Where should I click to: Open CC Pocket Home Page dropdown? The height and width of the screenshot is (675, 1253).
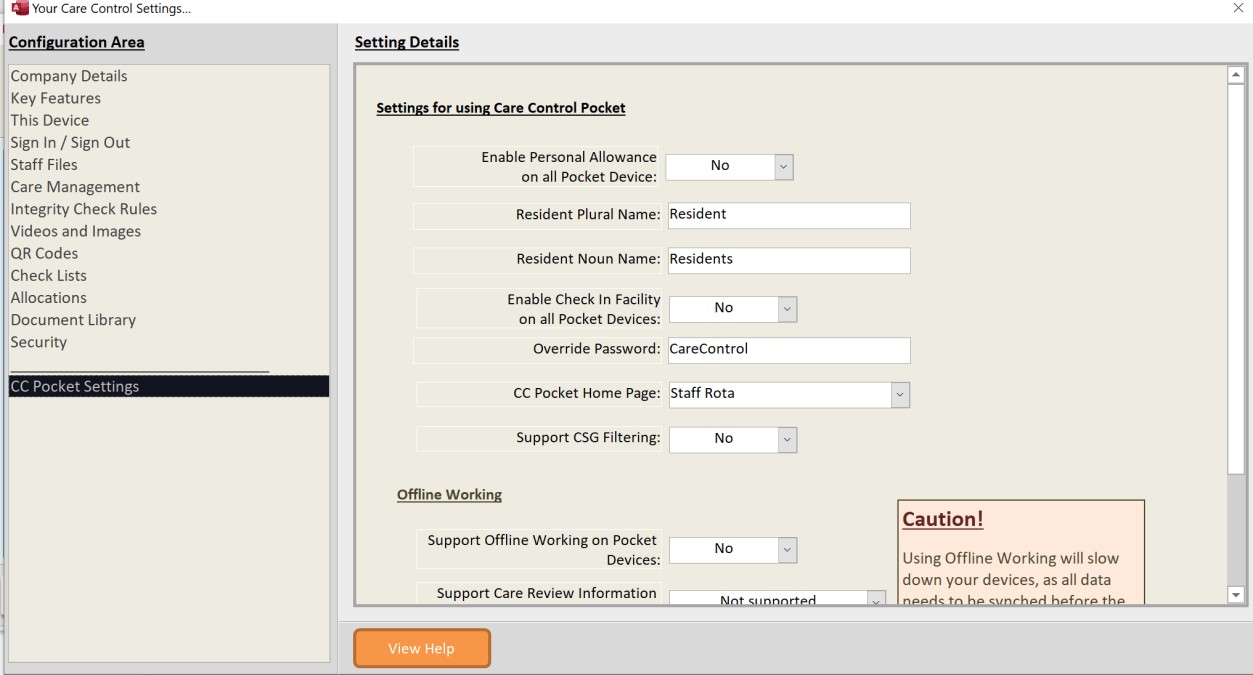(x=900, y=394)
